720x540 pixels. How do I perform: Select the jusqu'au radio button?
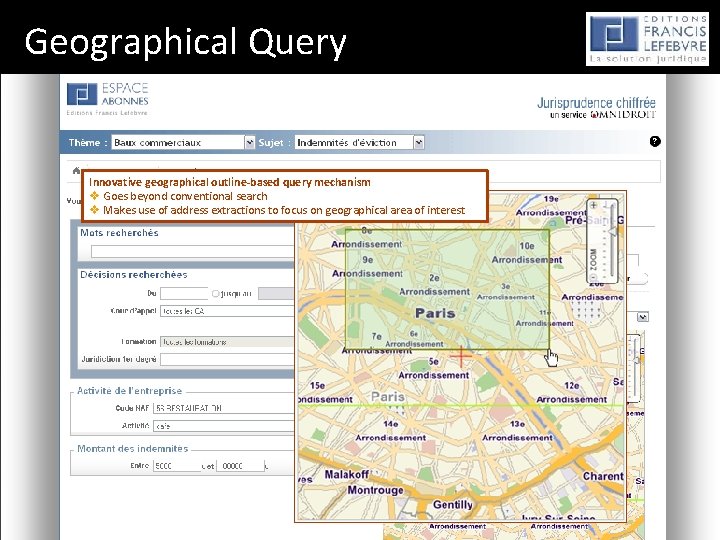[x=215, y=293]
